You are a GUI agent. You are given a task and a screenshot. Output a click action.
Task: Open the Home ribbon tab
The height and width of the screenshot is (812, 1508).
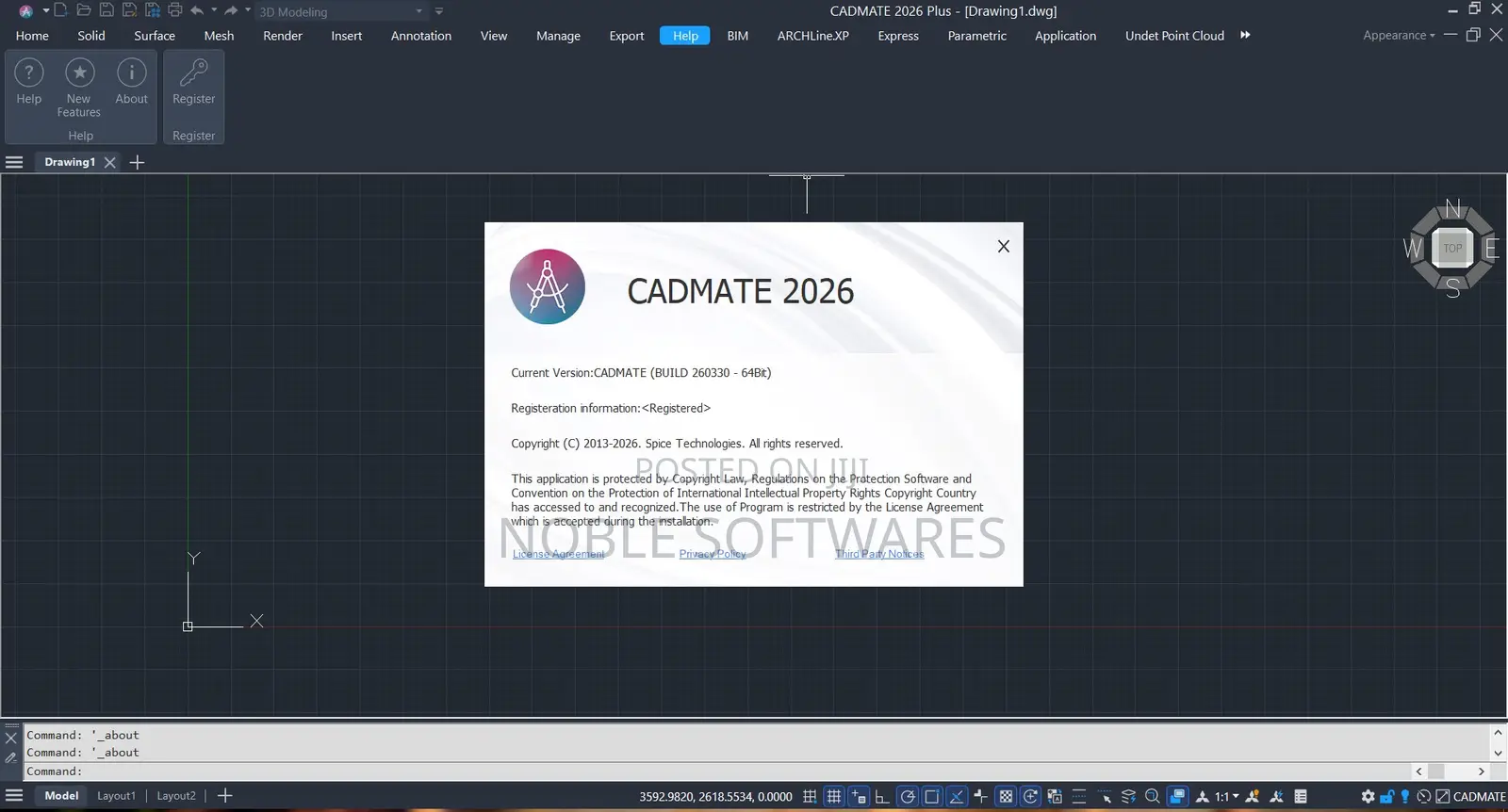point(32,36)
